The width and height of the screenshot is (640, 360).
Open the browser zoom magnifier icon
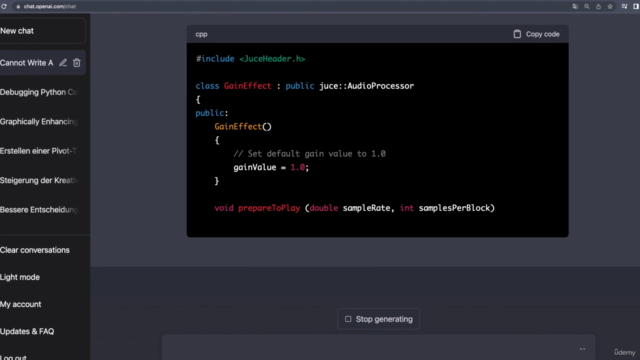tap(587, 7)
